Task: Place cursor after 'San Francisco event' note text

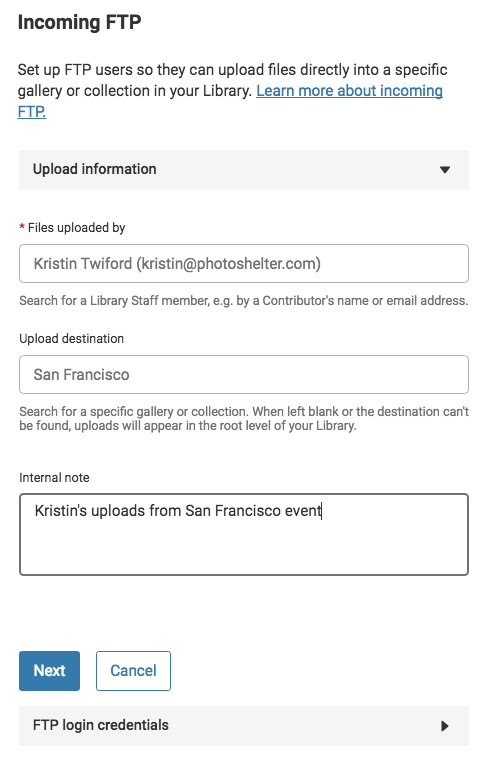Action: (322, 511)
